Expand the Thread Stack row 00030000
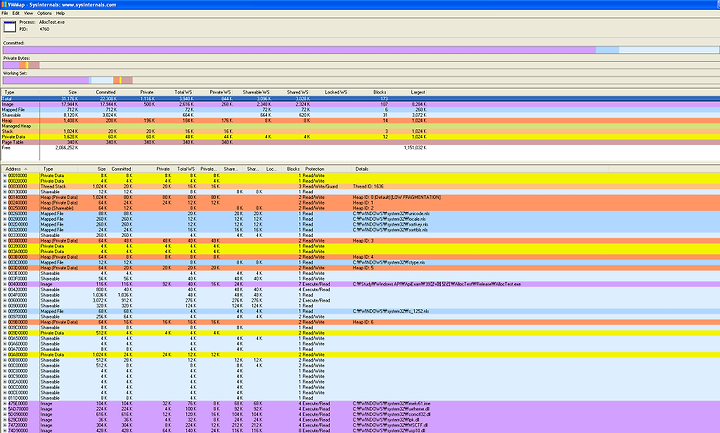The width and height of the screenshot is (720, 433). pos(5,186)
